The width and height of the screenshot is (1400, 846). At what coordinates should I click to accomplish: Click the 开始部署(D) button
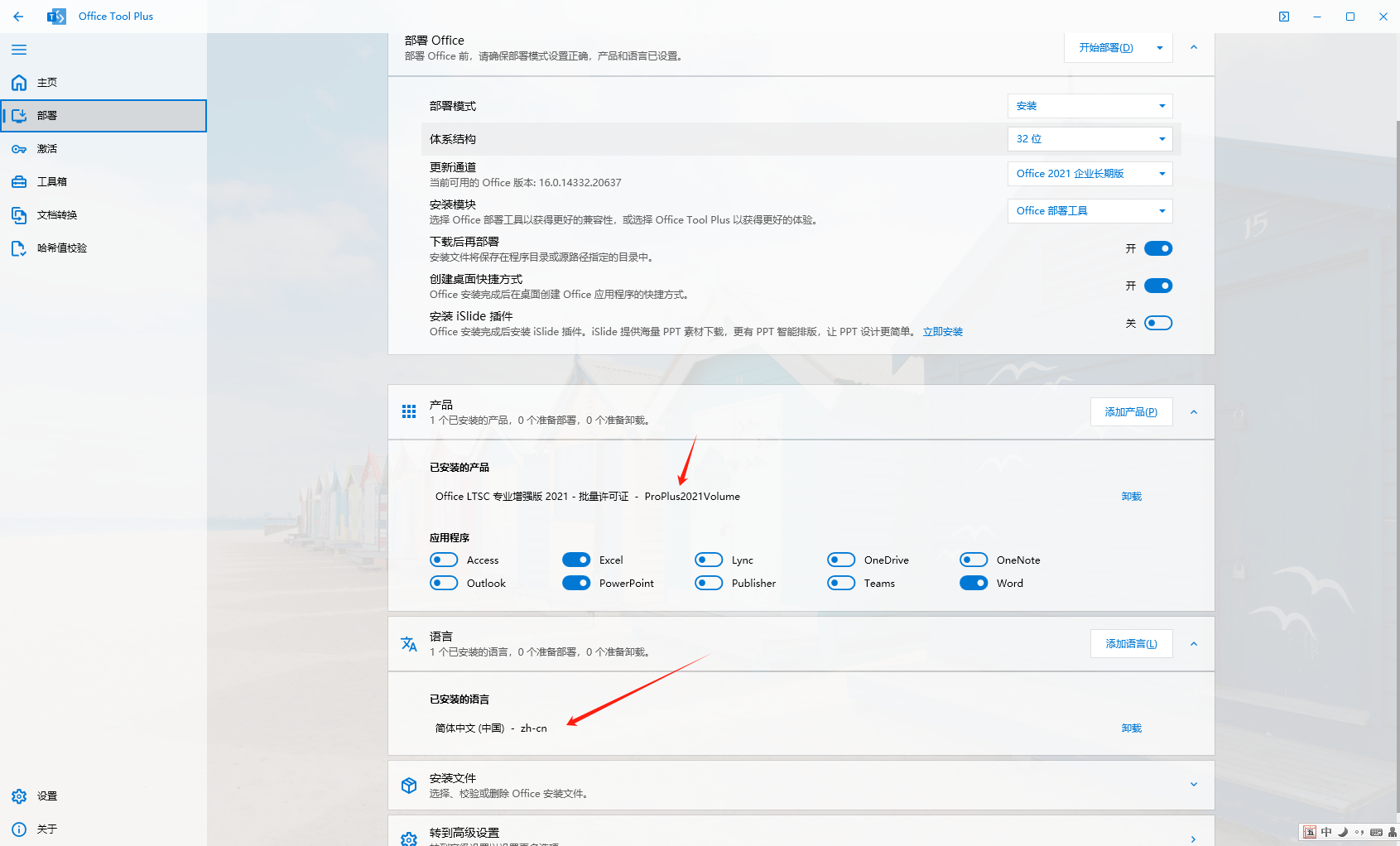[x=1106, y=48]
